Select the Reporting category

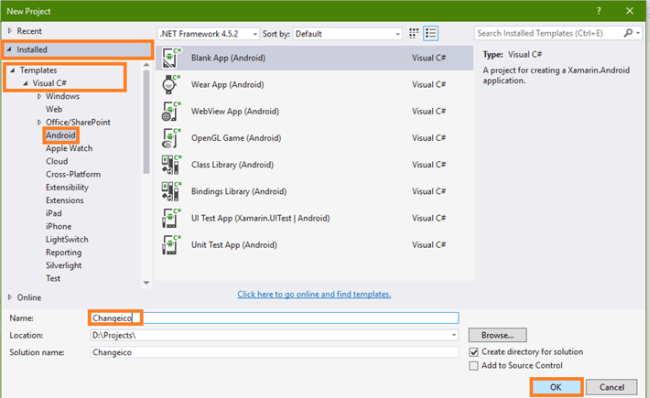(63, 252)
